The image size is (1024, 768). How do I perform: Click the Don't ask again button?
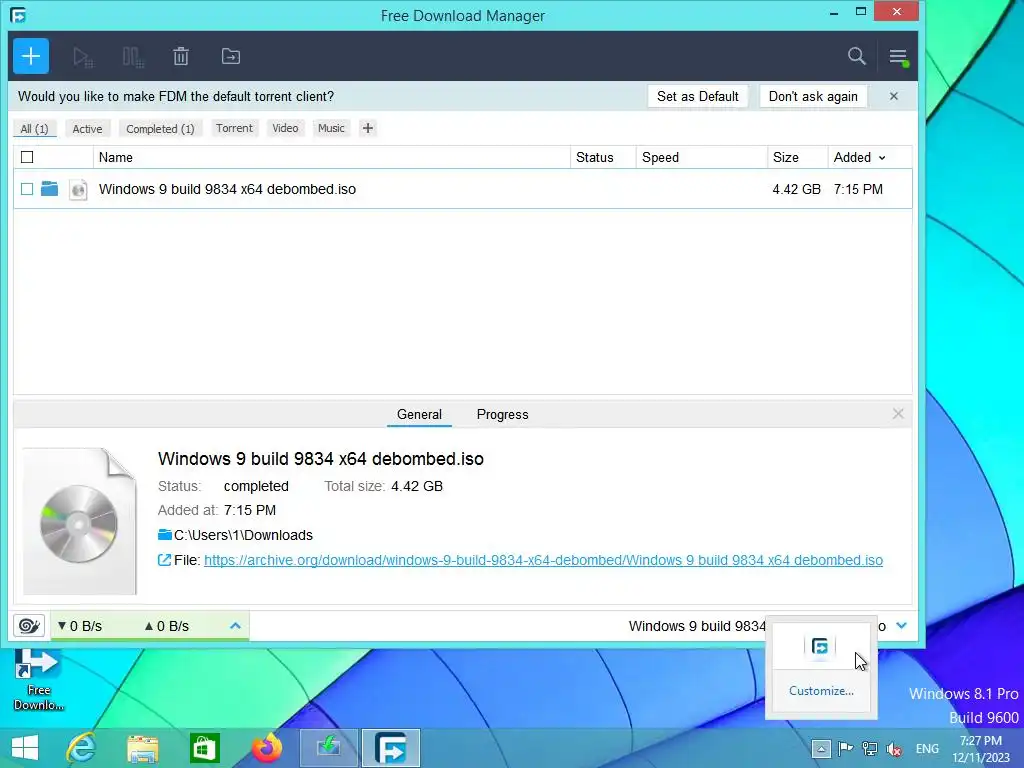point(813,97)
